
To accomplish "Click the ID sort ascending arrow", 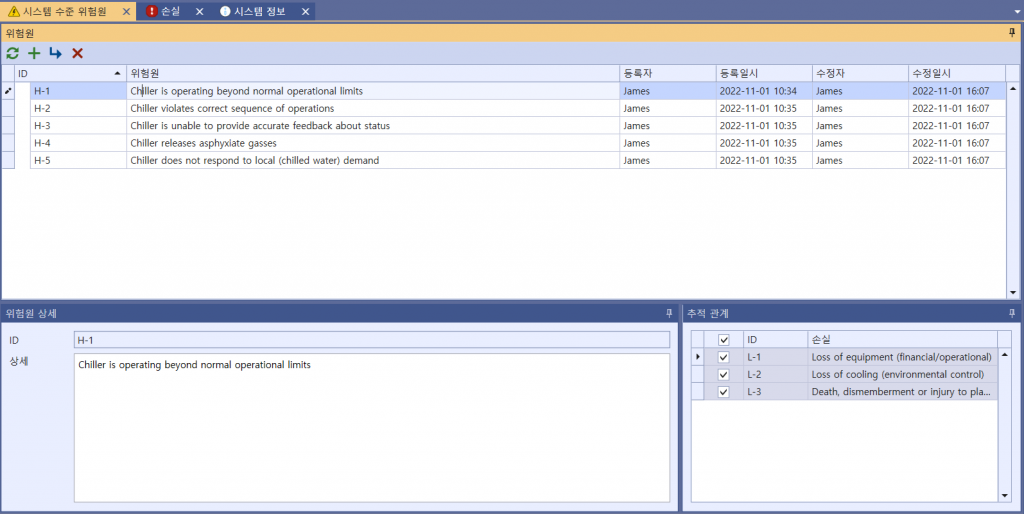I will 118,73.
